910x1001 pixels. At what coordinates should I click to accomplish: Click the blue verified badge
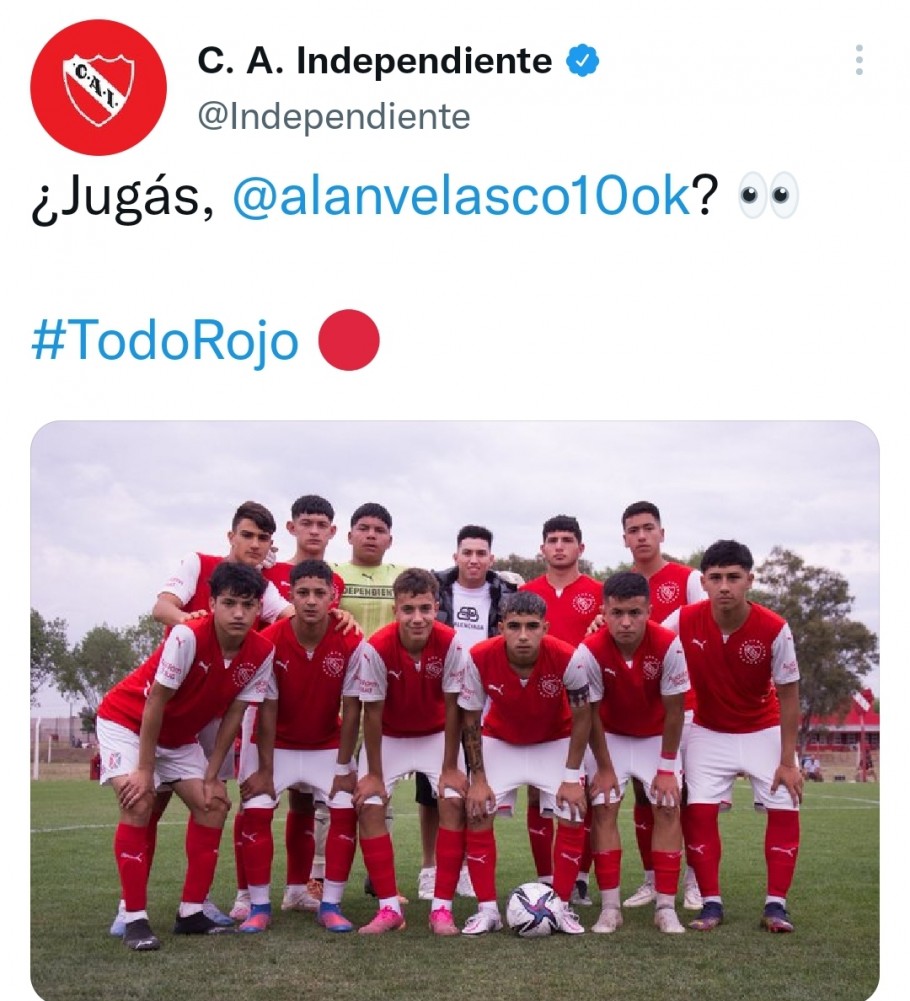pyautogui.click(x=582, y=61)
